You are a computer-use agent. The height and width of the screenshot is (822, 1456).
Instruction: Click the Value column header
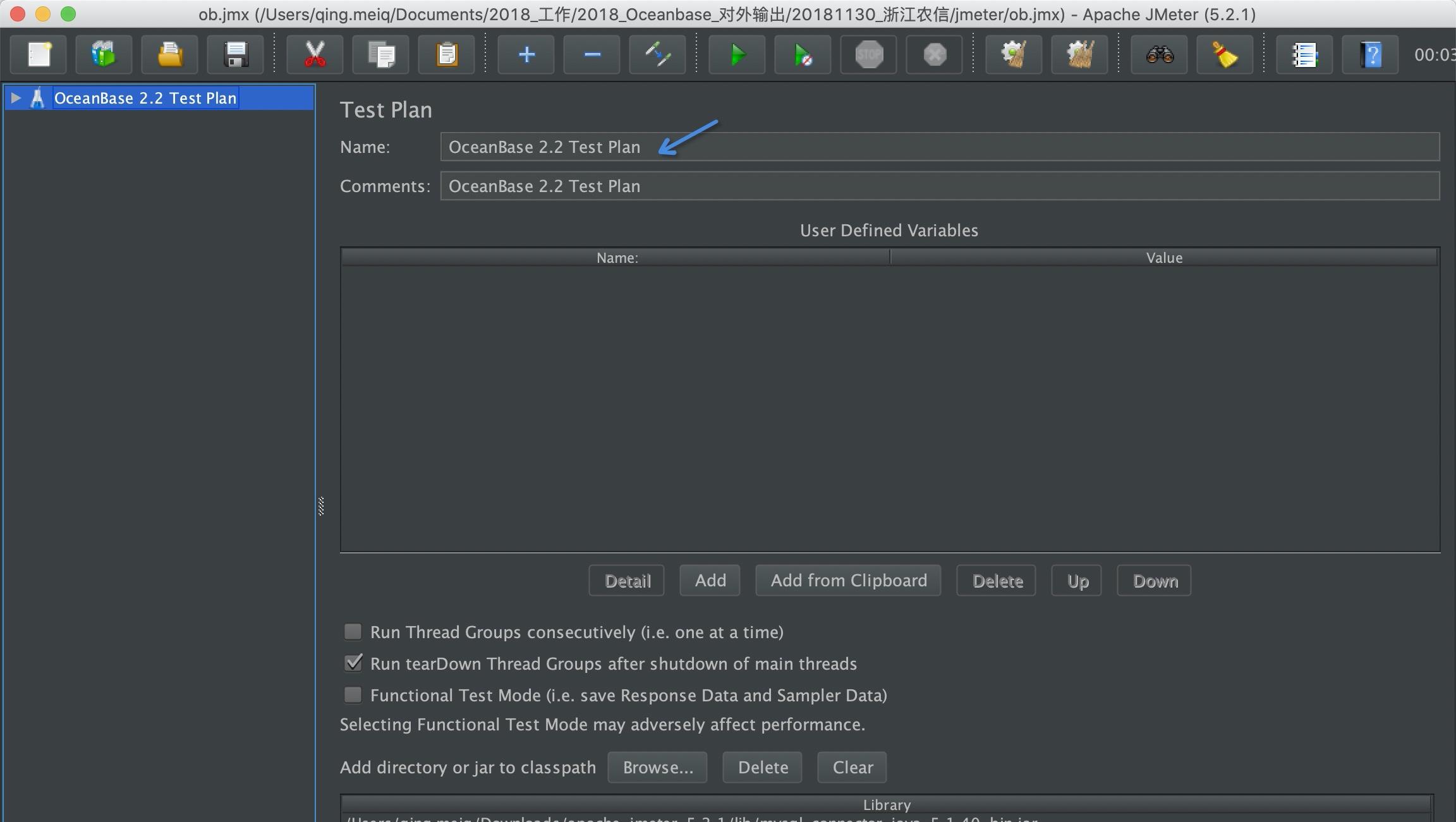(x=1164, y=257)
